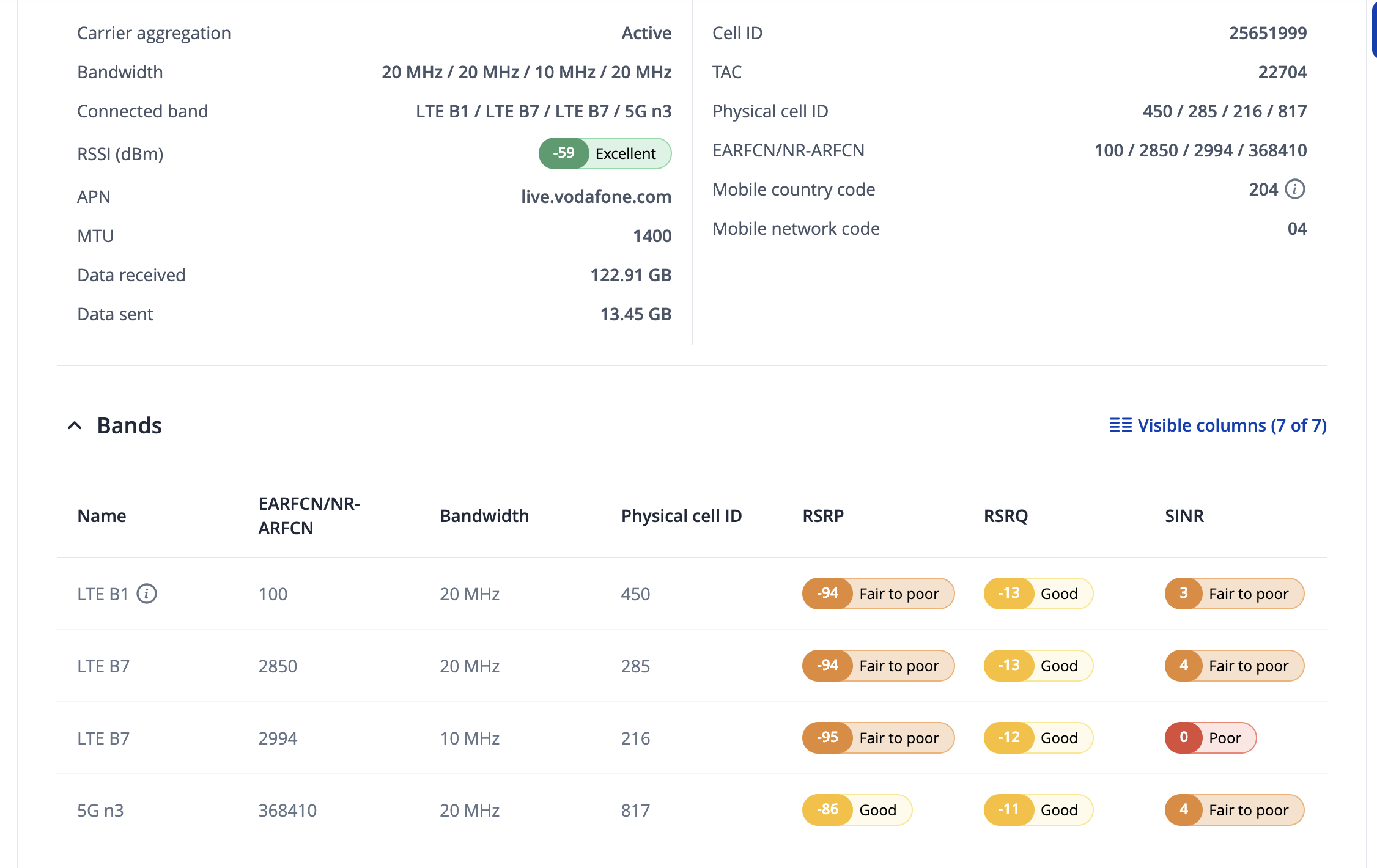Click the columns list icon
Viewport: 1377px width, 868px height.
click(1120, 425)
